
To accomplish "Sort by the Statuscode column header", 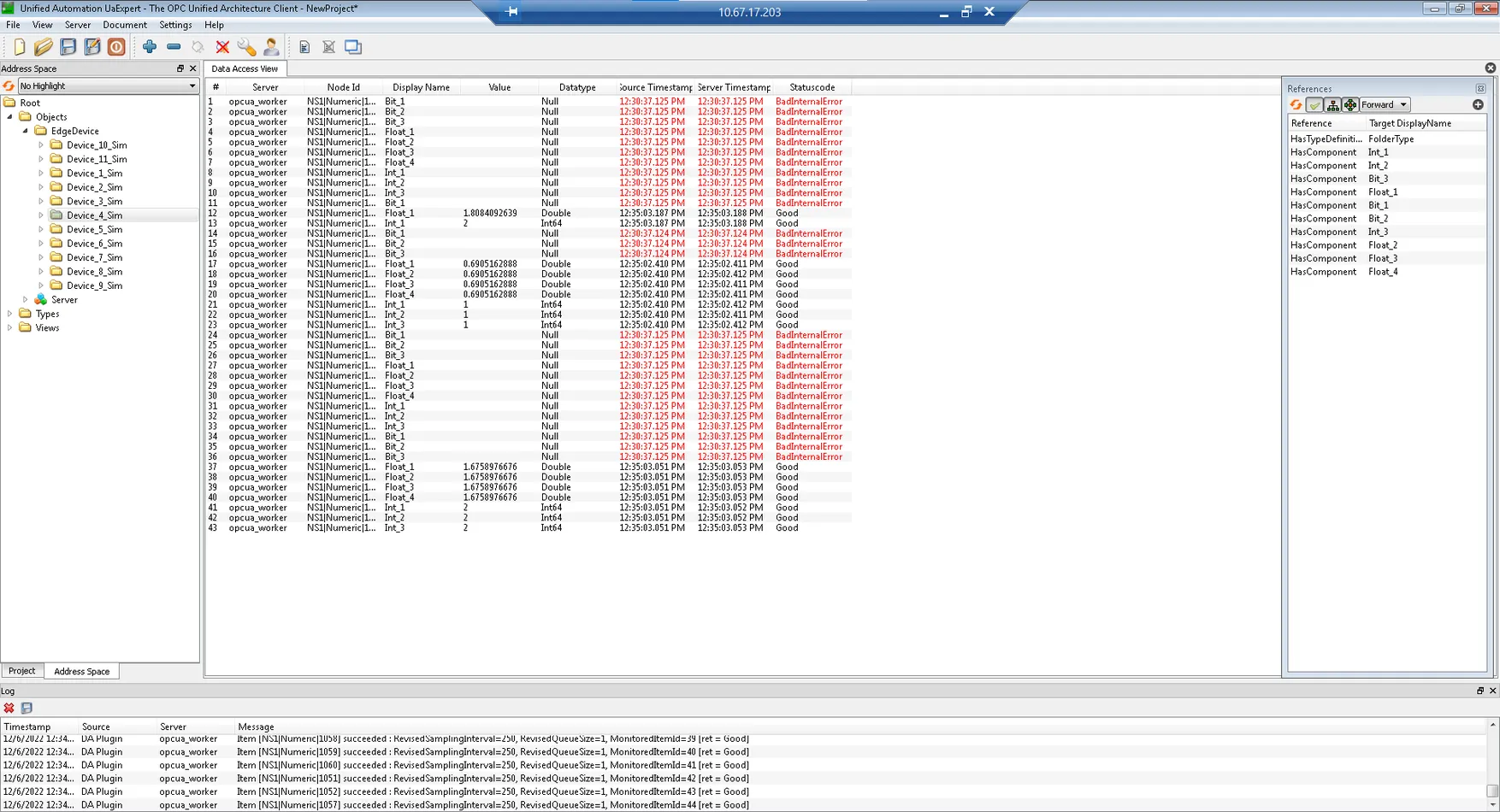I will (812, 87).
